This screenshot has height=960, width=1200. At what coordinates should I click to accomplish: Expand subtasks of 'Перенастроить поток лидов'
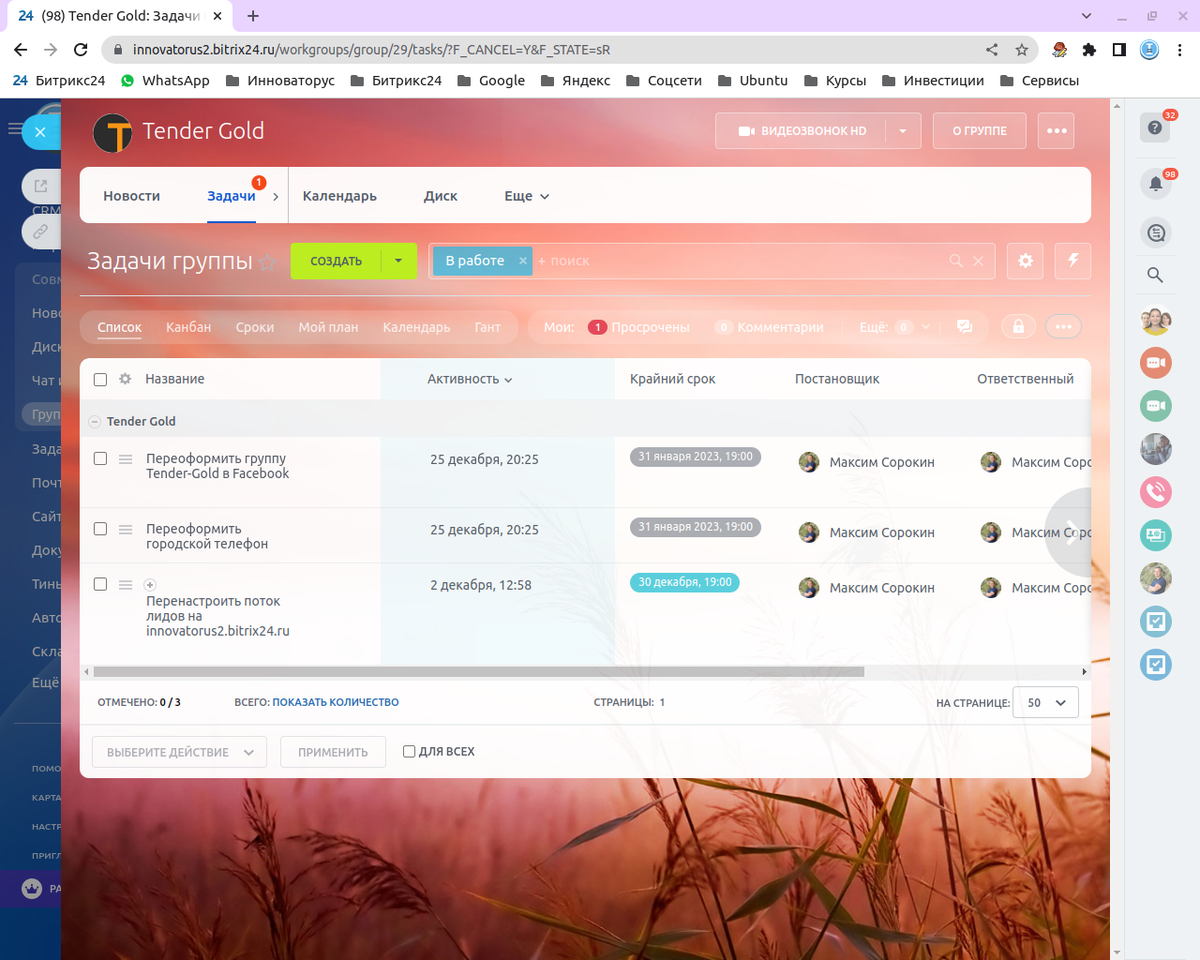point(151,584)
